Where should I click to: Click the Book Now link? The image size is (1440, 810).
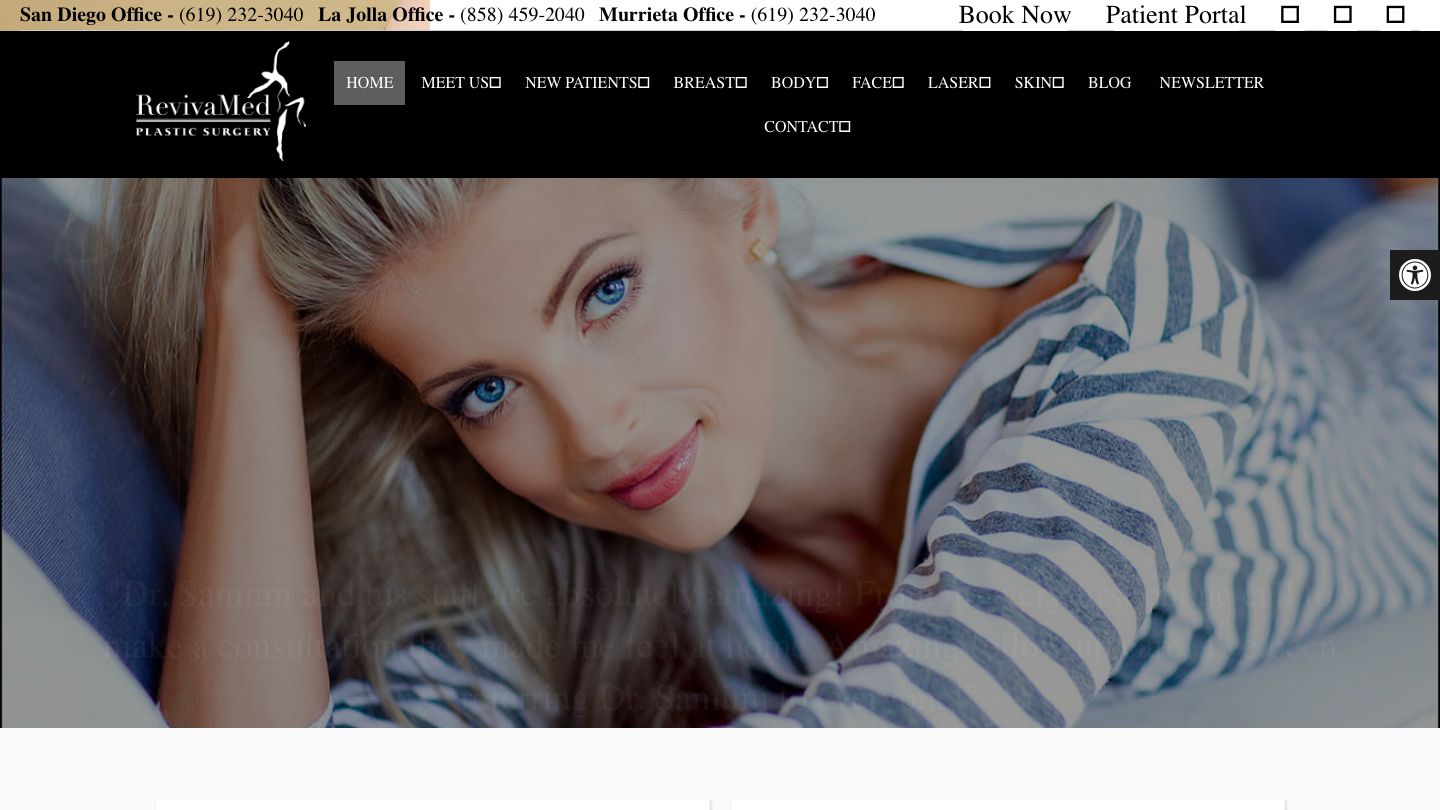pos(1014,15)
